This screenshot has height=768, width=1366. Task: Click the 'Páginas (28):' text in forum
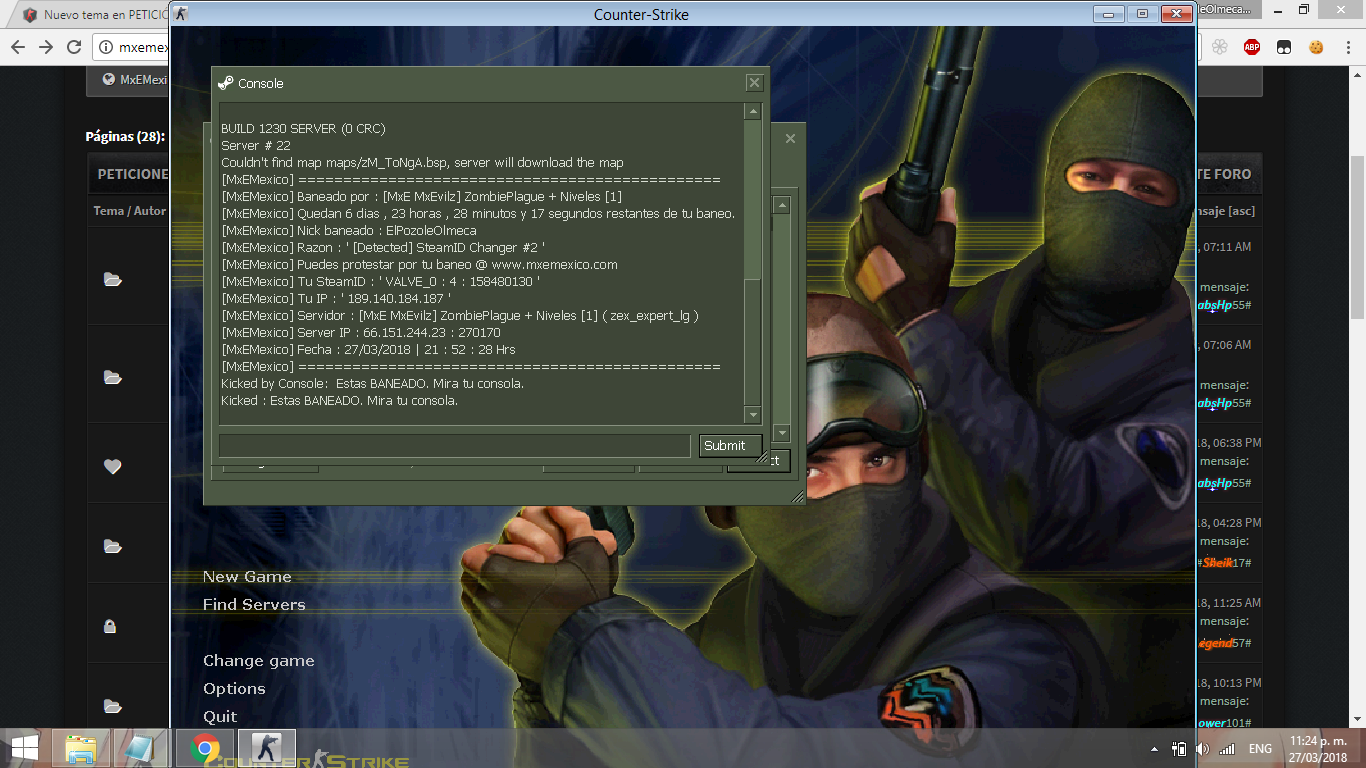click(126, 137)
